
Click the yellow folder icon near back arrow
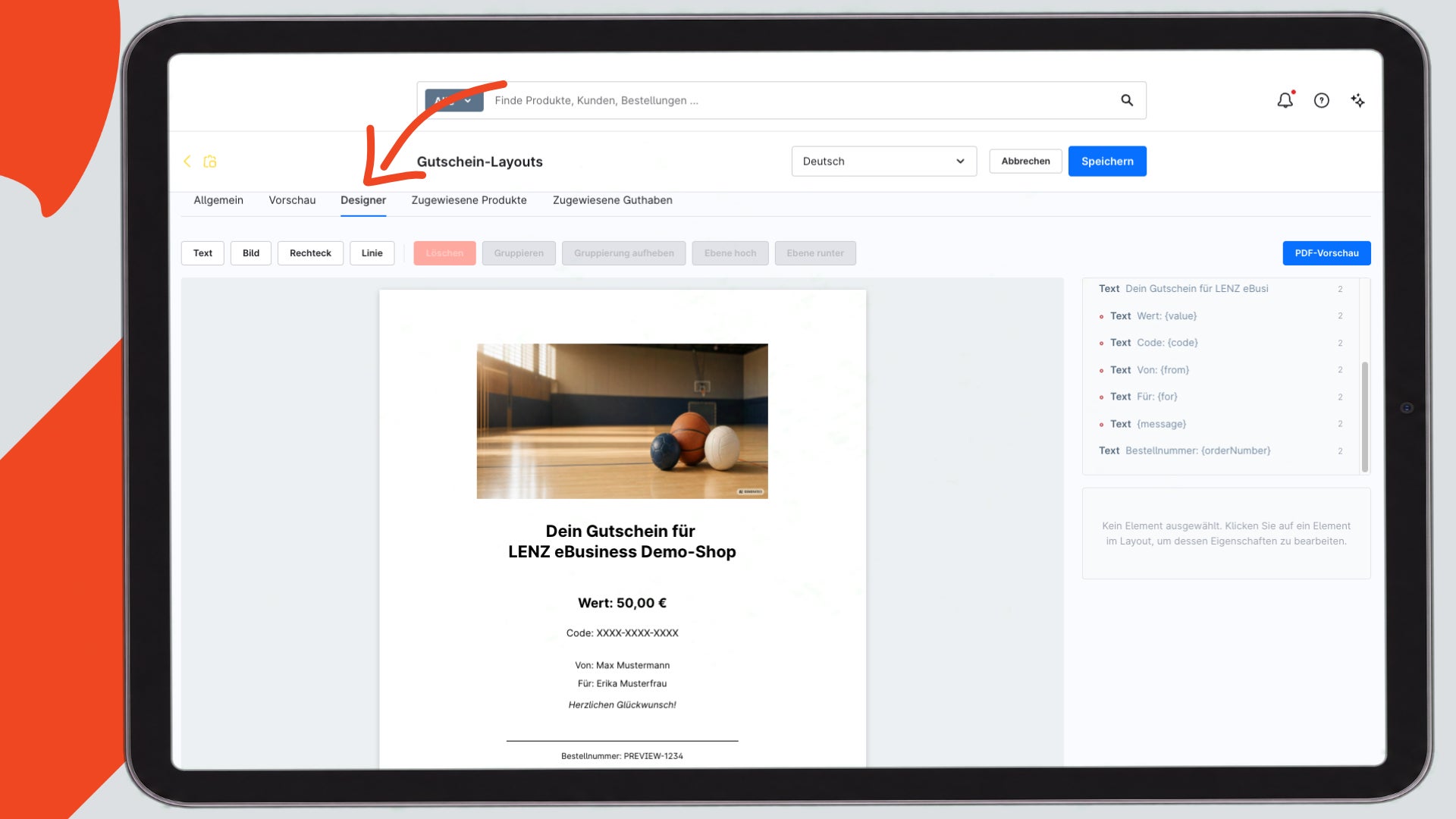coord(210,162)
